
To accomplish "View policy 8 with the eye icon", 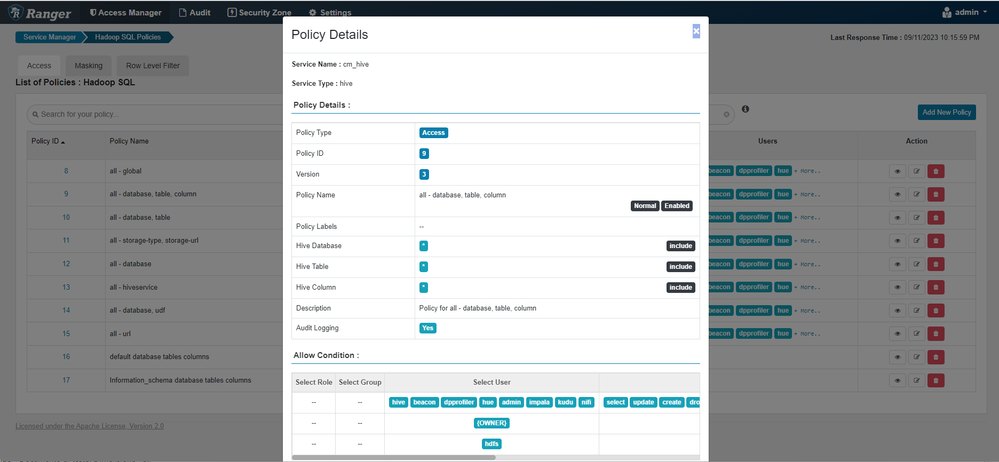I will pyautogui.click(x=897, y=171).
